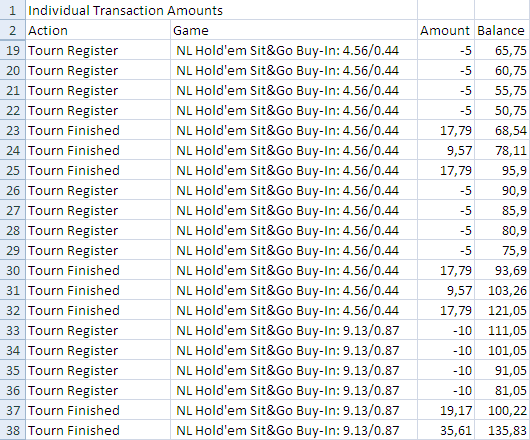Select the Amount column header cell

click(x=446, y=30)
